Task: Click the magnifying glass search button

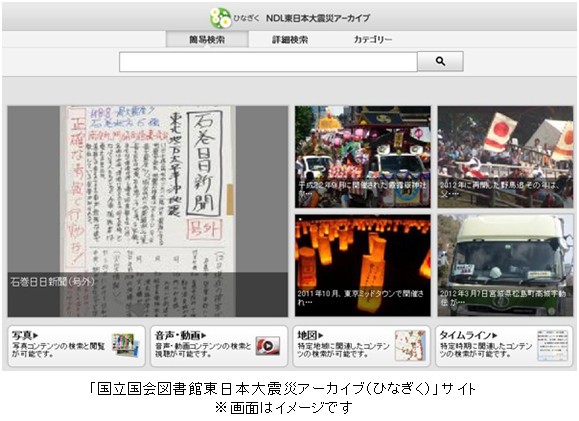Action: (440, 61)
